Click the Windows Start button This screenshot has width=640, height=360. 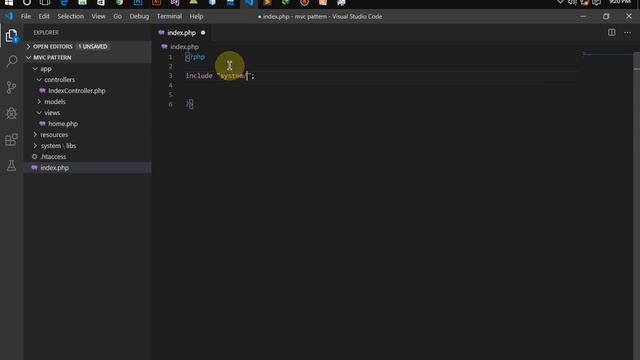(x=9, y=2)
